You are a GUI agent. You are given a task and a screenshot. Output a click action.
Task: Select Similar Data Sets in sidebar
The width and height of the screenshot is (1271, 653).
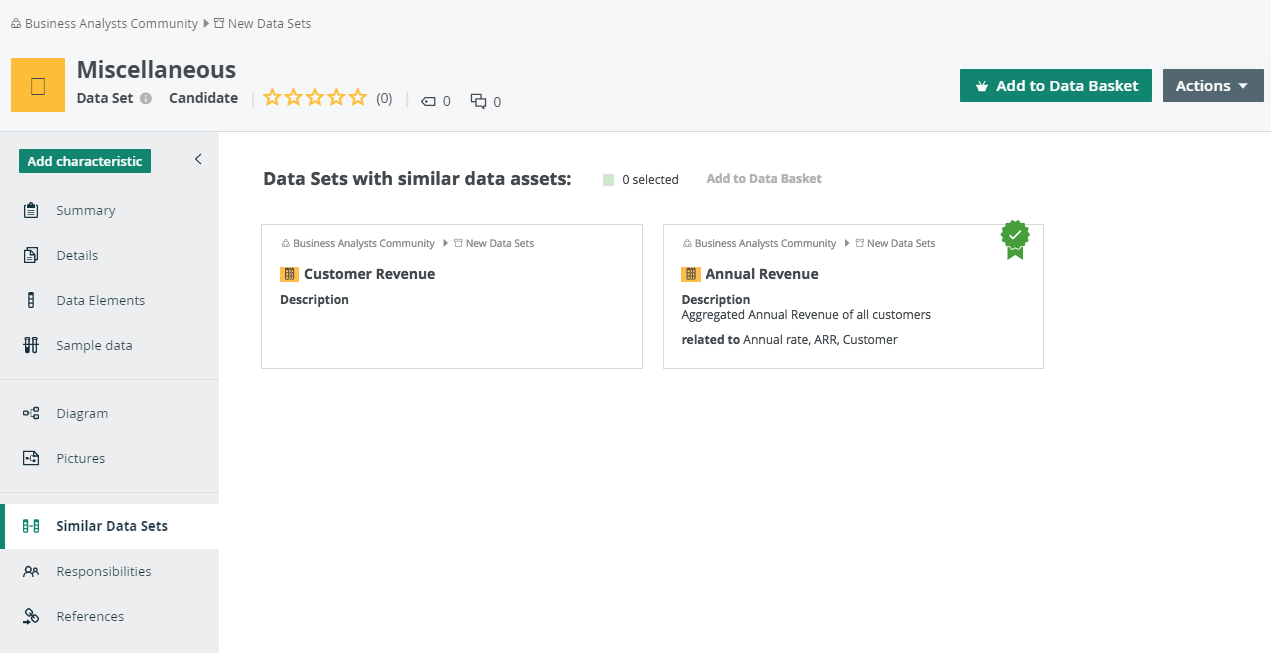pyautogui.click(x=111, y=526)
